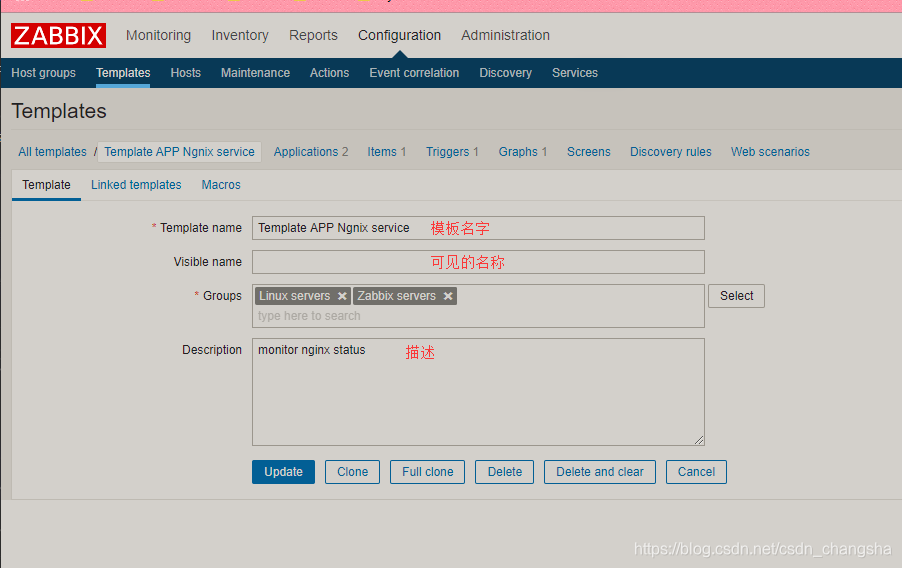Image resolution: width=902 pixels, height=568 pixels.
Task: Open Discovery rules link
Action: click(670, 152)
